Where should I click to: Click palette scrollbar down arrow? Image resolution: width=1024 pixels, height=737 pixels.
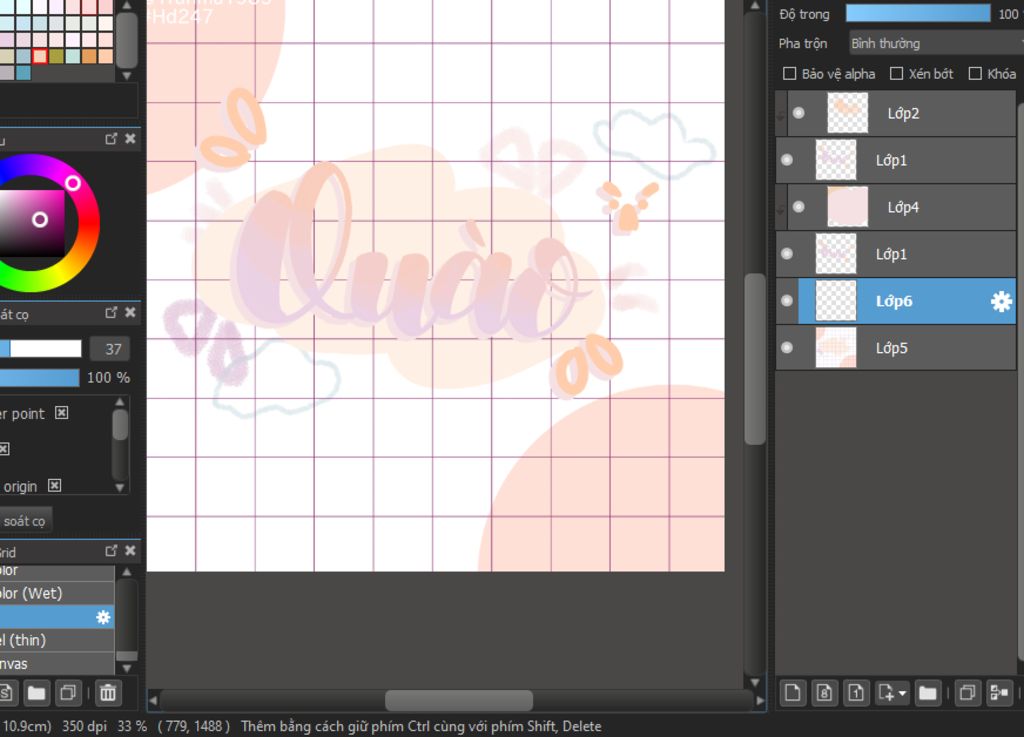pos(127,76)
